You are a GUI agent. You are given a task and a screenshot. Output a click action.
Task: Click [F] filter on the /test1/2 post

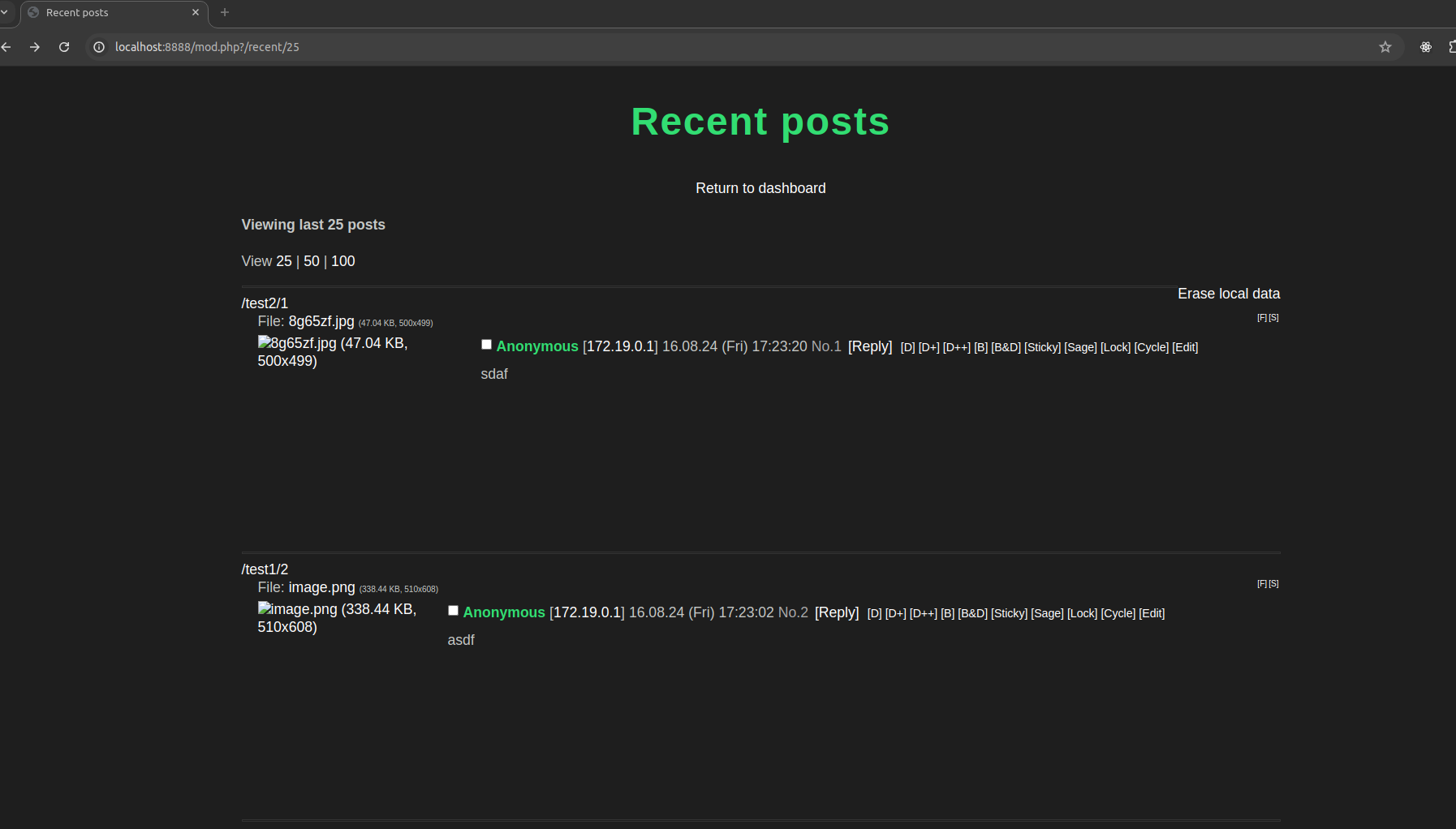click(x=1262, y=584)
